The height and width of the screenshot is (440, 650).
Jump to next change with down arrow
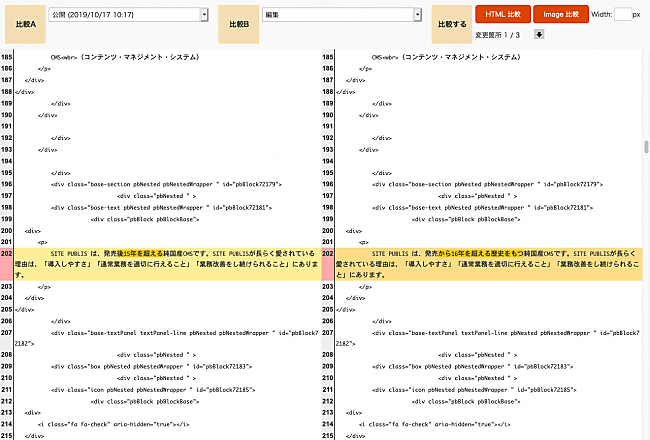(540, 34)
